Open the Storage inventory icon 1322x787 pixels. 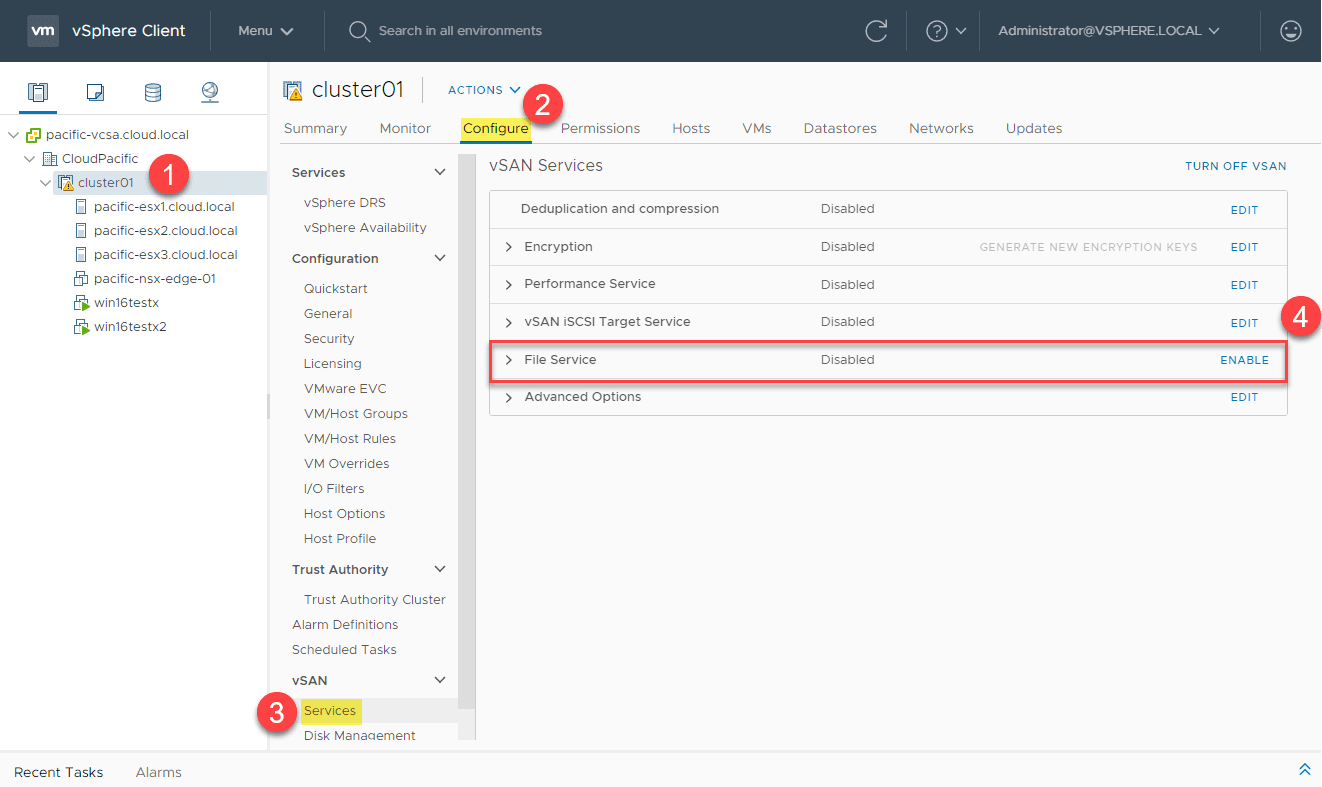pyautogui.click(x=152, y=90)
